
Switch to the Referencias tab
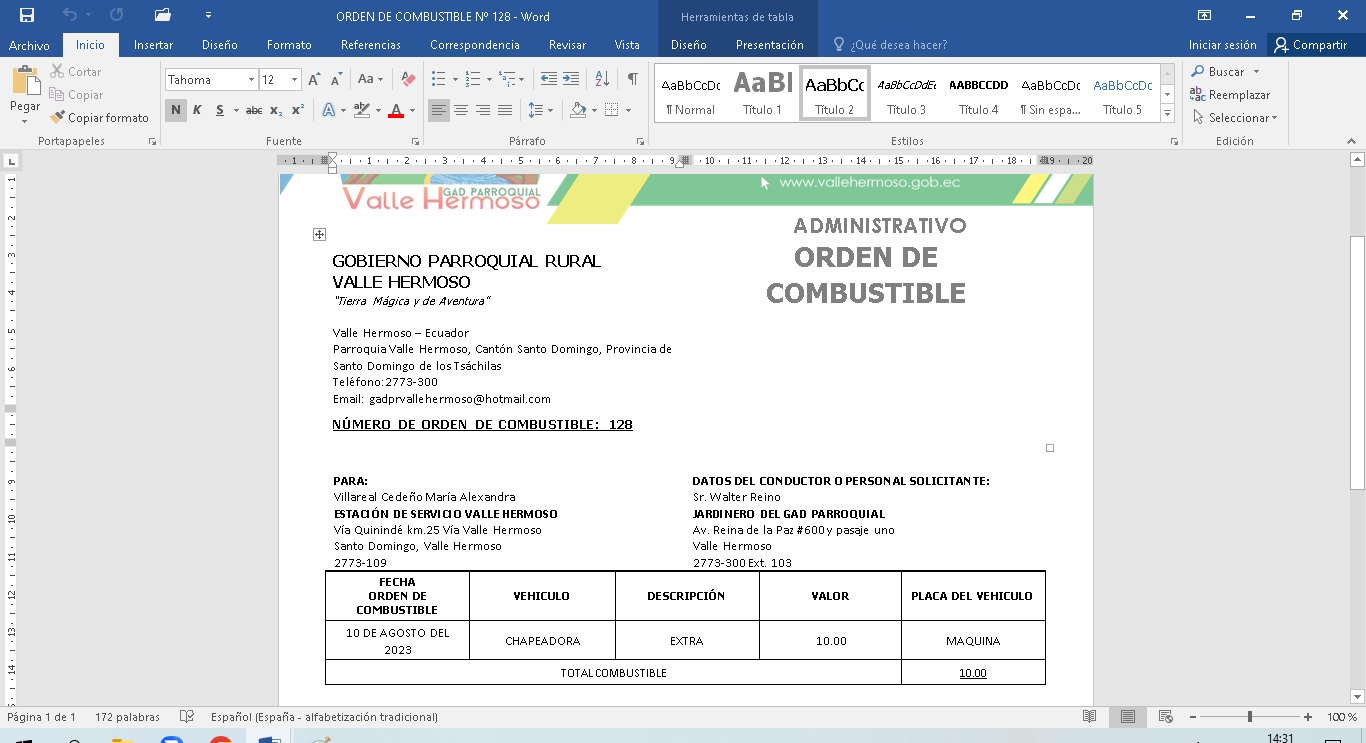(370, 45)
